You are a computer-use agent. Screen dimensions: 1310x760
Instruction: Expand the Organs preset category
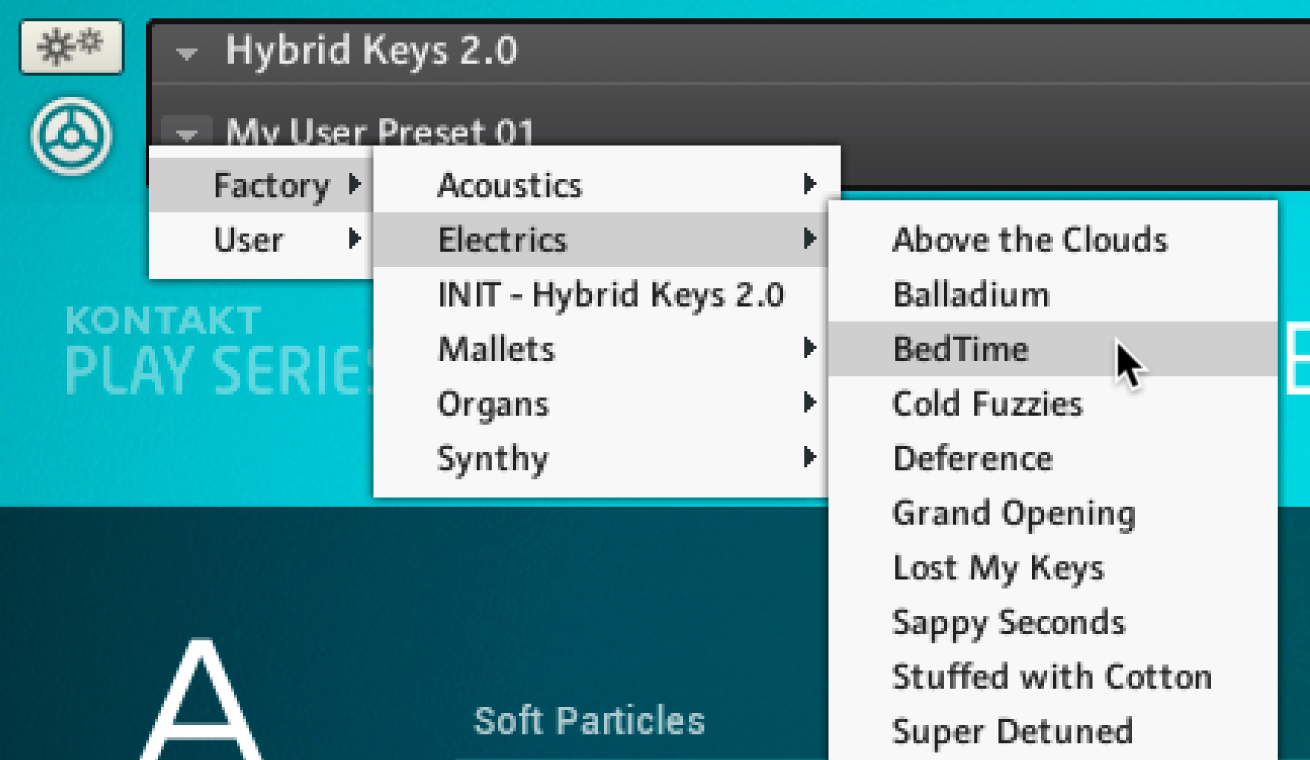(493, 404)
